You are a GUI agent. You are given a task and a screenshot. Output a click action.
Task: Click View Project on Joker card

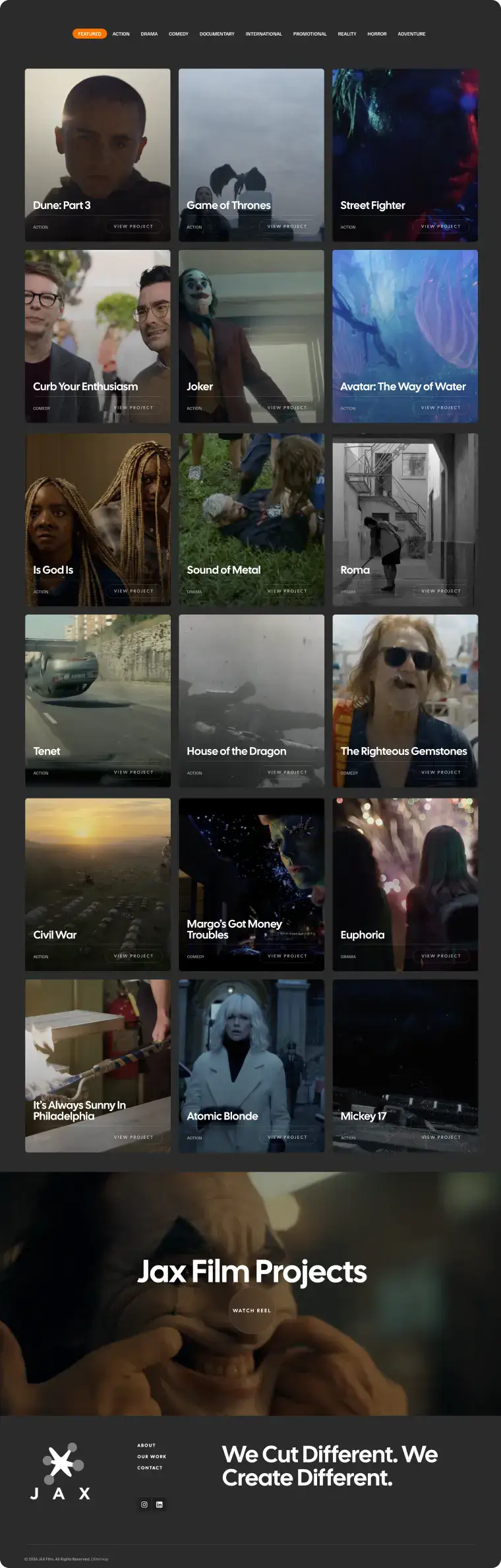point(287,407)
